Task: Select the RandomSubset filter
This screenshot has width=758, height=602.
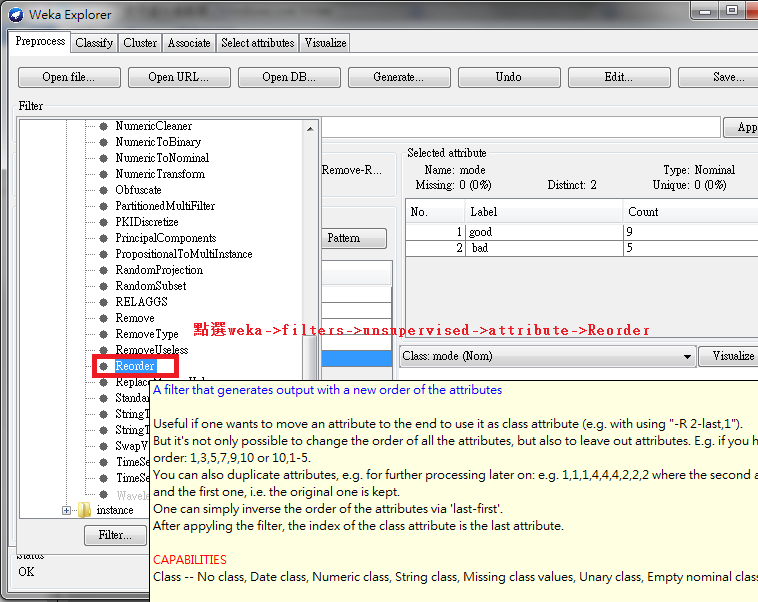Action: coord(151,286)
